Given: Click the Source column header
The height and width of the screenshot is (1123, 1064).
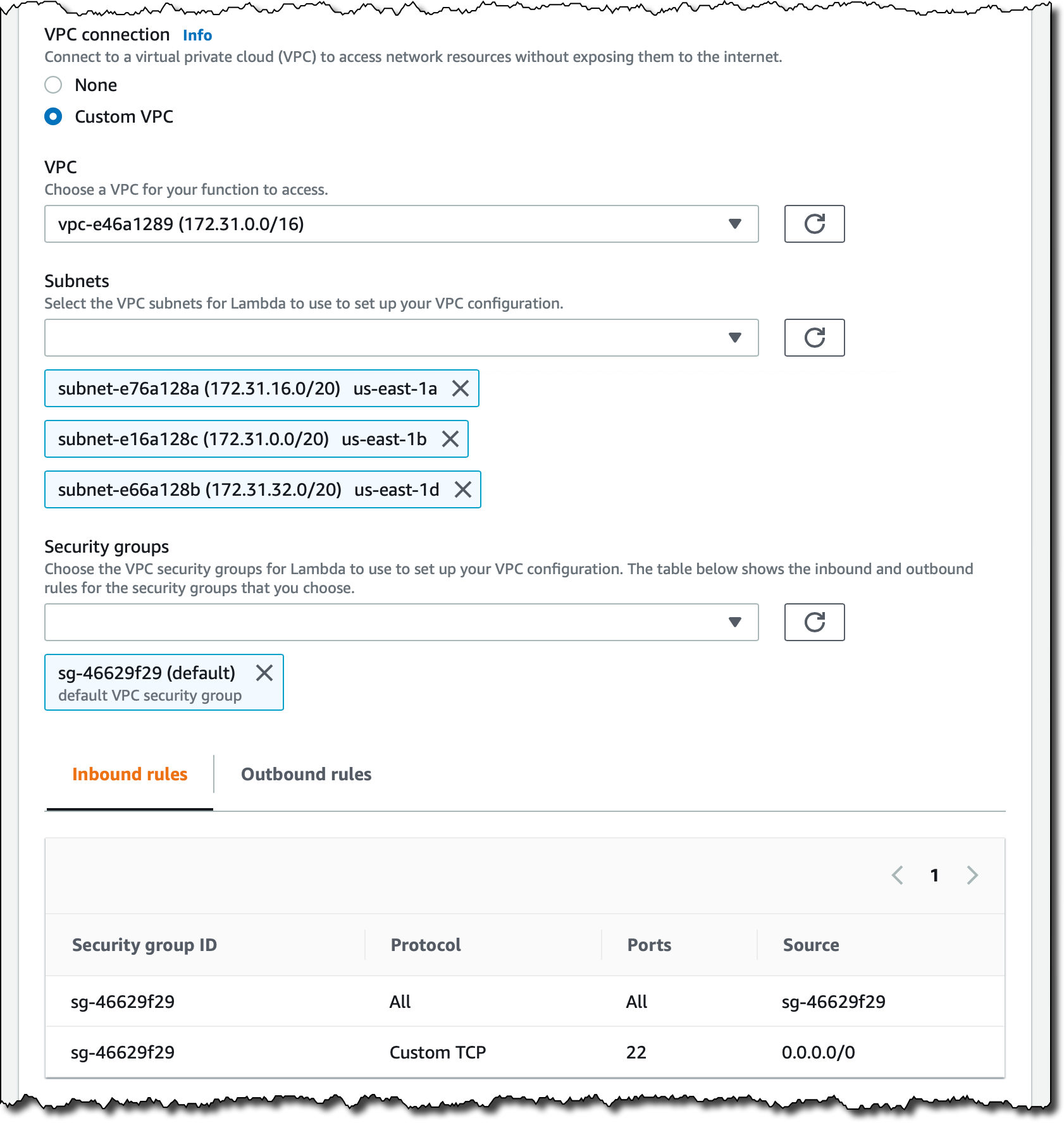Looking at the screenshot, I should point(811,945).
